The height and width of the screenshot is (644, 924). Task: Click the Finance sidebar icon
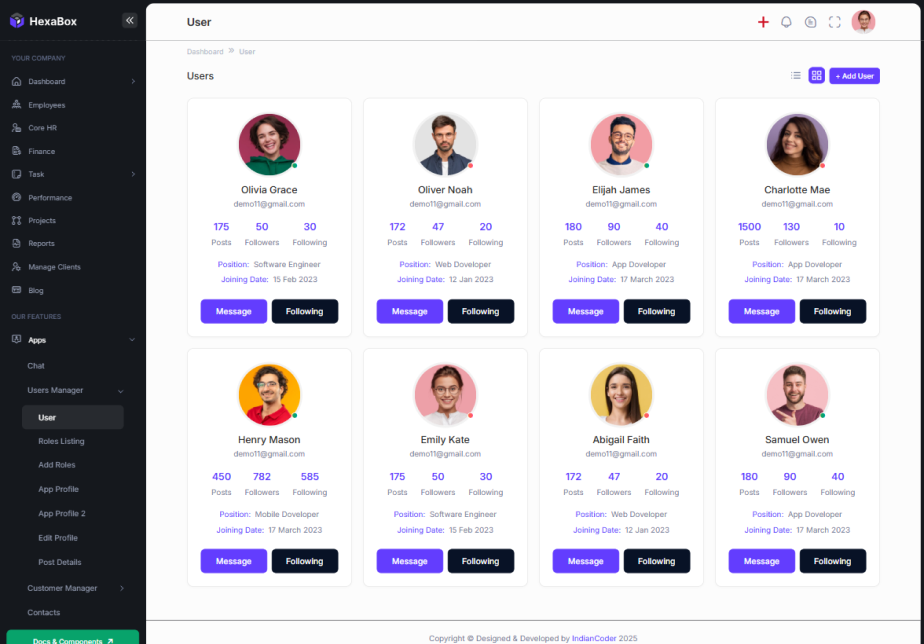[16, 151]
